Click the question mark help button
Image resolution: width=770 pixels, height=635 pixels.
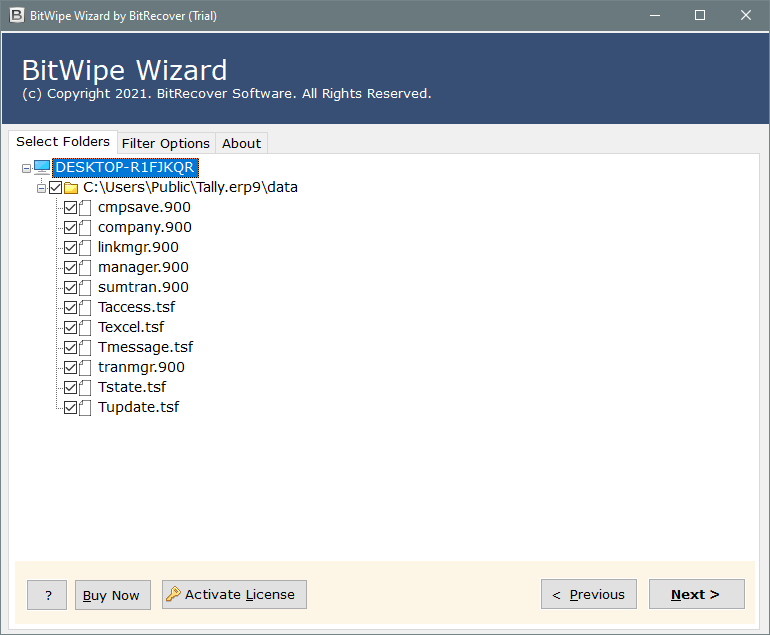(47, 595)
